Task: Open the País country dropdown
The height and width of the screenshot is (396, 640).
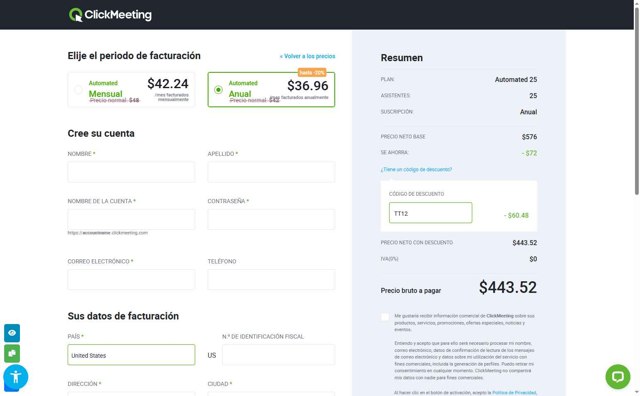Action: click(x=131, y=355)
